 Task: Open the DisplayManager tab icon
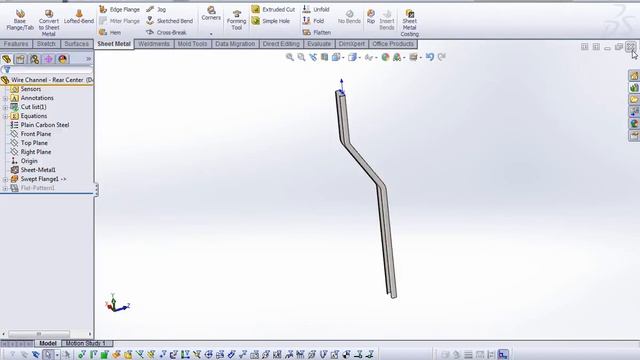[x=62, y=59]
